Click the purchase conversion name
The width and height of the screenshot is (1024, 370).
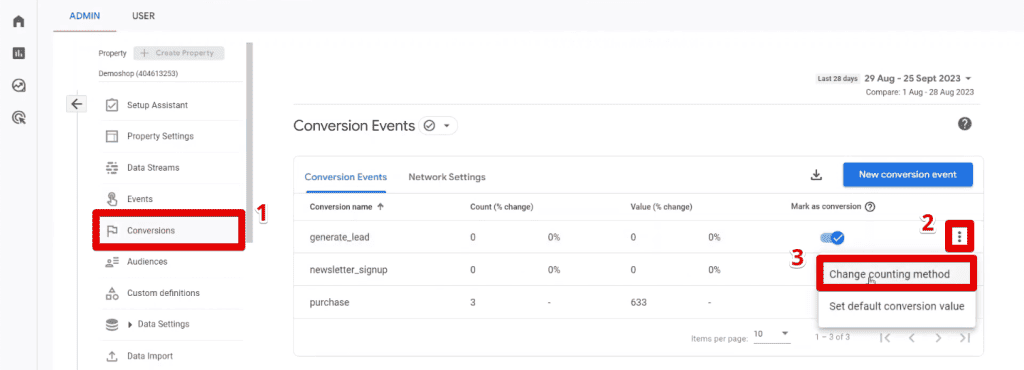[x=330, y=303]
